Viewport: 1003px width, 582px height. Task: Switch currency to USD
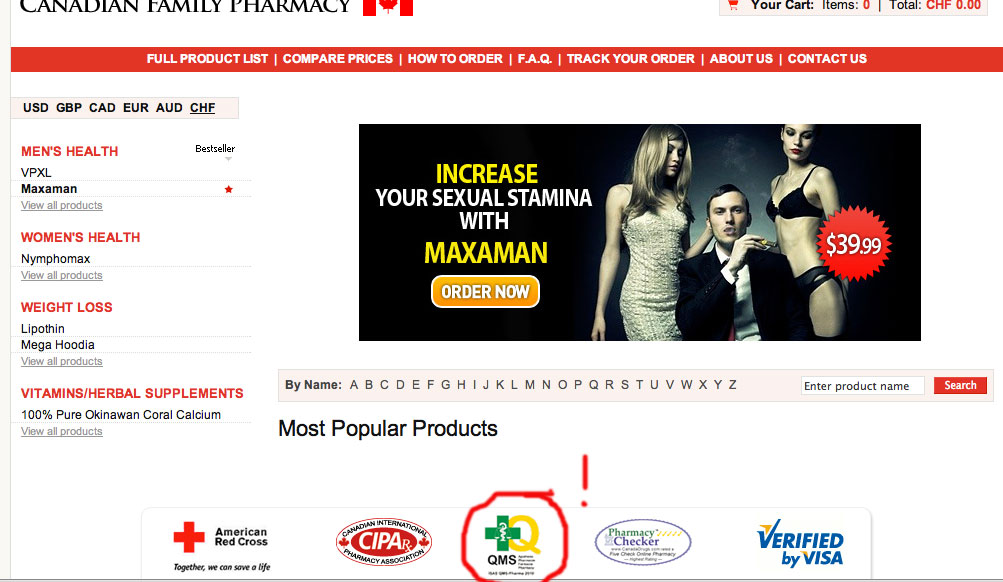(36, 107)
